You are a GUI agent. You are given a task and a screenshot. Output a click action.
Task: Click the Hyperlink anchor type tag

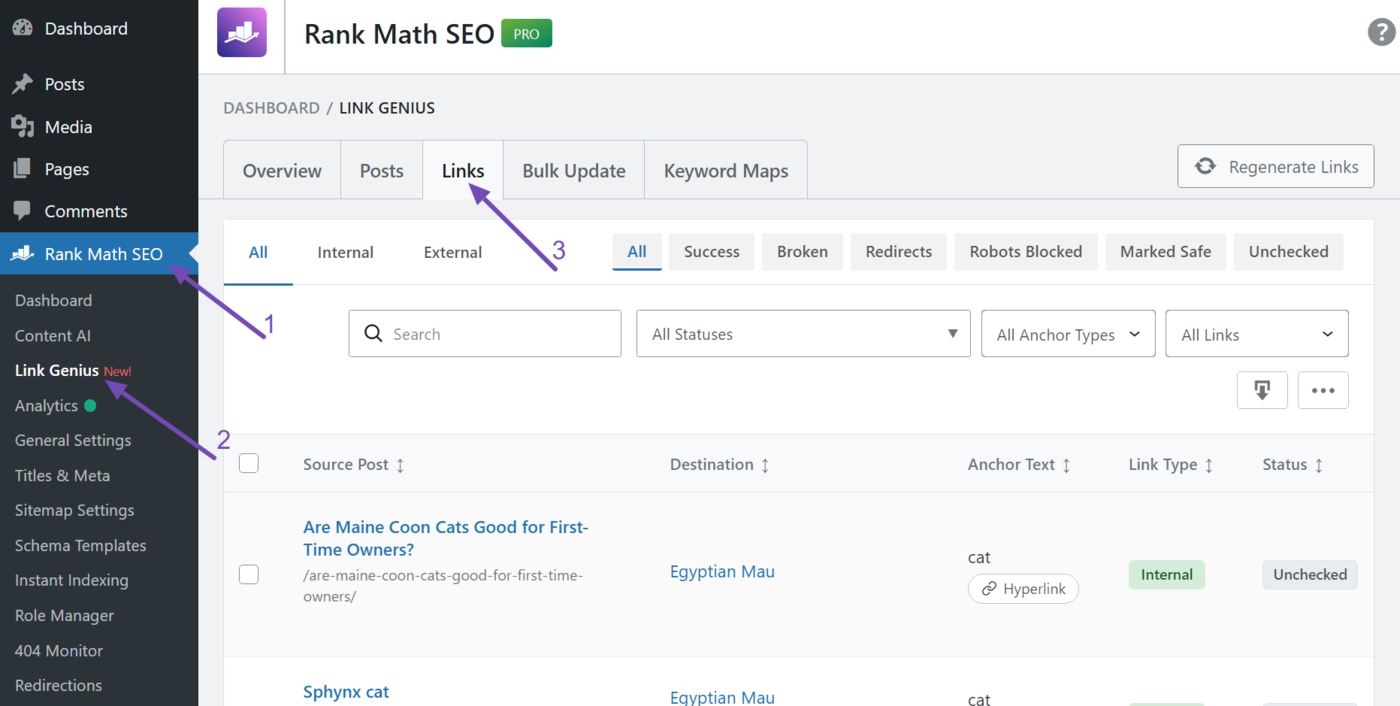pyautogui.click(x=1023, y=589)
